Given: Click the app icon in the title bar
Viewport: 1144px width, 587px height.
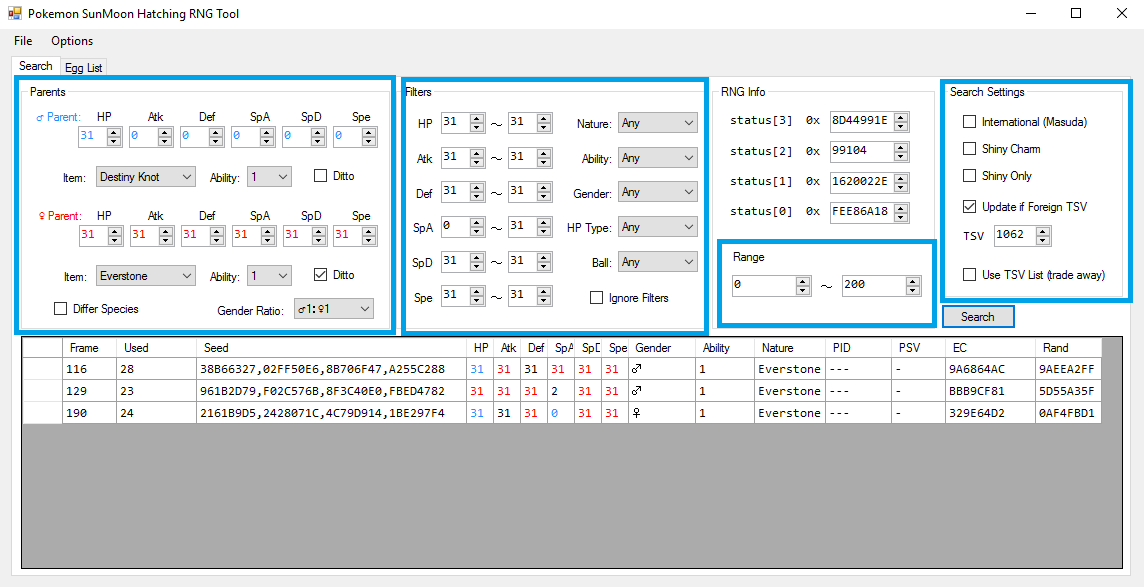Looking at the screenshot, I should click(14, 14).
